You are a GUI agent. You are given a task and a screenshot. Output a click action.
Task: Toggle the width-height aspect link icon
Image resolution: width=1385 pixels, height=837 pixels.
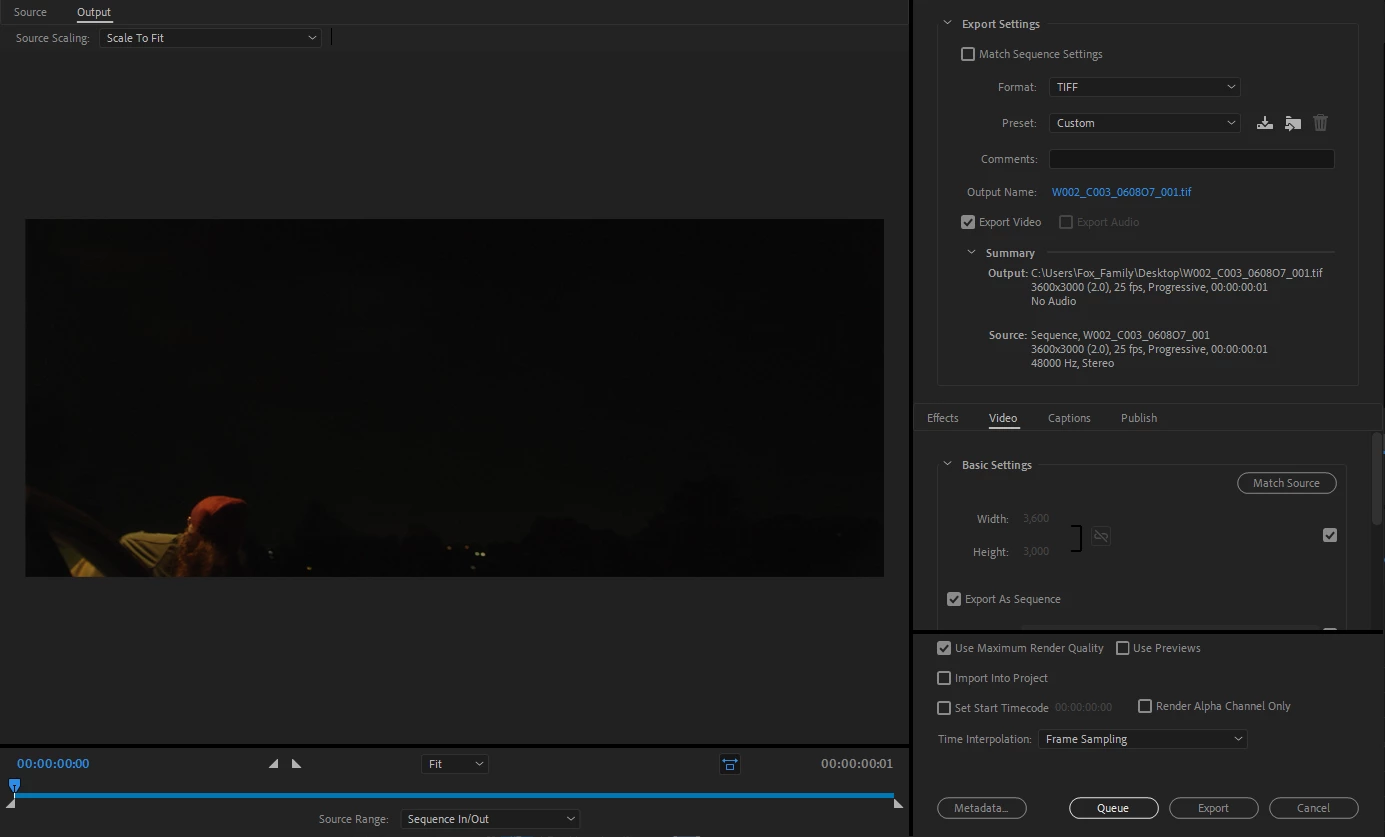[1101, 536]
